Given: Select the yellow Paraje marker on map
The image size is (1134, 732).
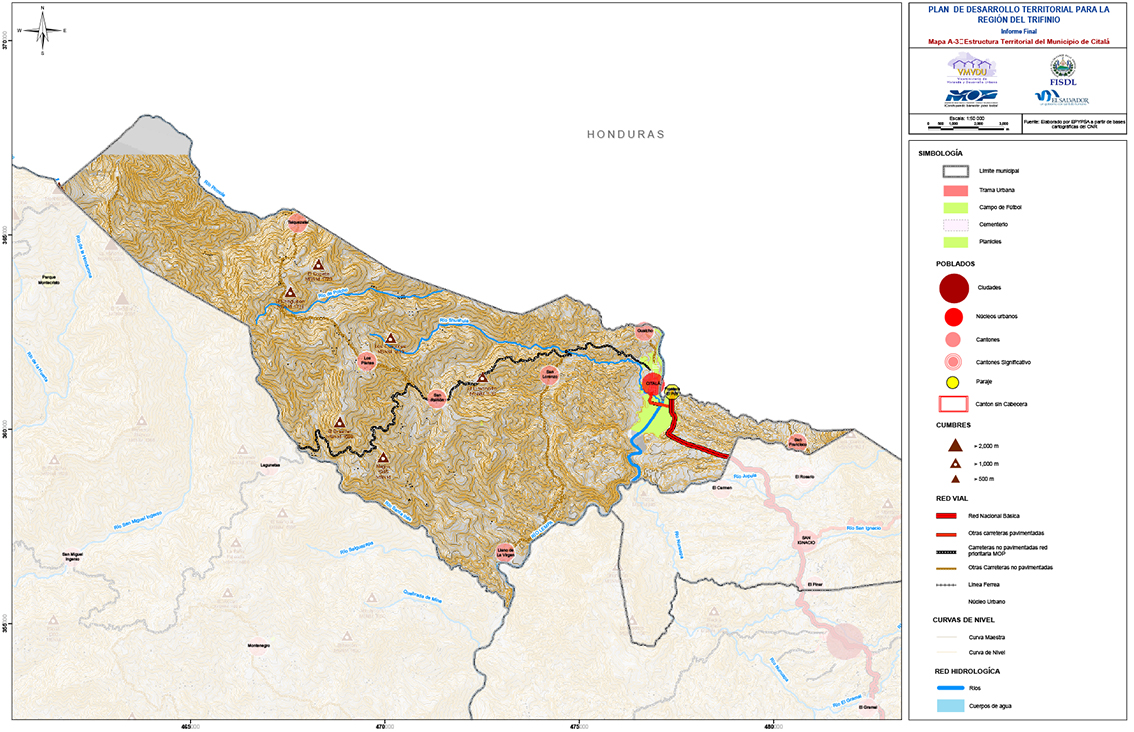Looking at the screenshot, I should (673, 392).
